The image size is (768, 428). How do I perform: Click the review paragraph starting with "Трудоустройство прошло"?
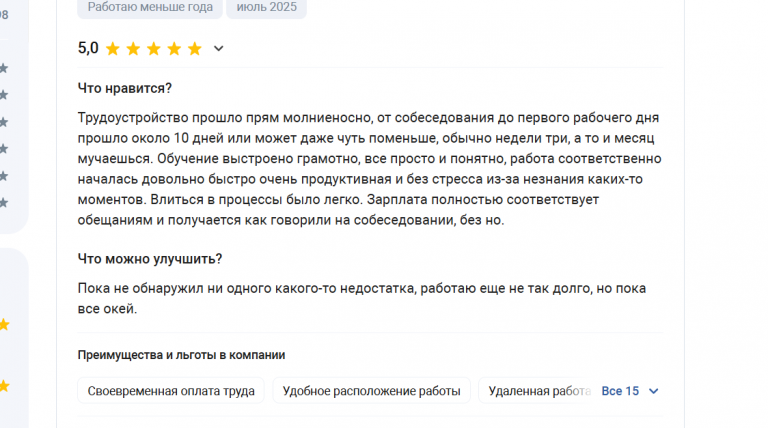click(x=370, y=169)
